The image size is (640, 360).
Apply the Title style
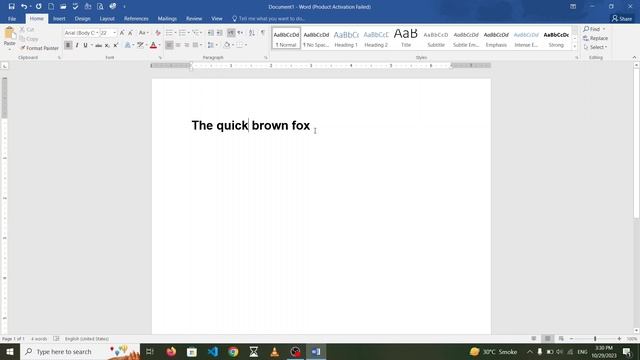(x=406, y=38)
